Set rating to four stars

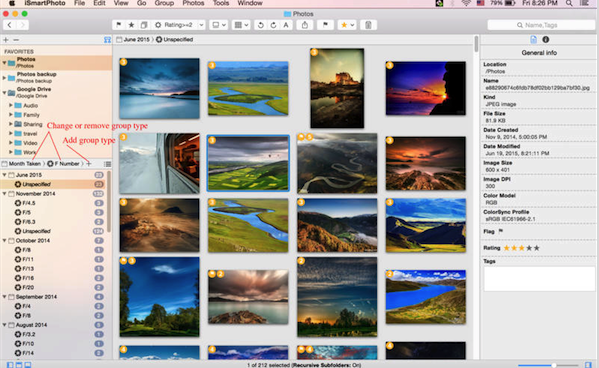pos(529,248)
